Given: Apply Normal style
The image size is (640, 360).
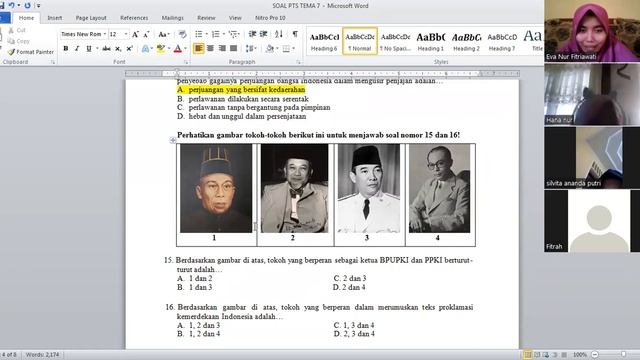Looking at the screenshot, I should (x=360, y=42).
